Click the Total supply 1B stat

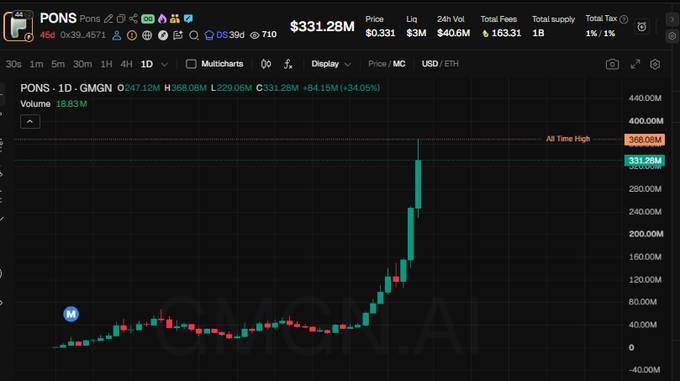pos(553,26)
